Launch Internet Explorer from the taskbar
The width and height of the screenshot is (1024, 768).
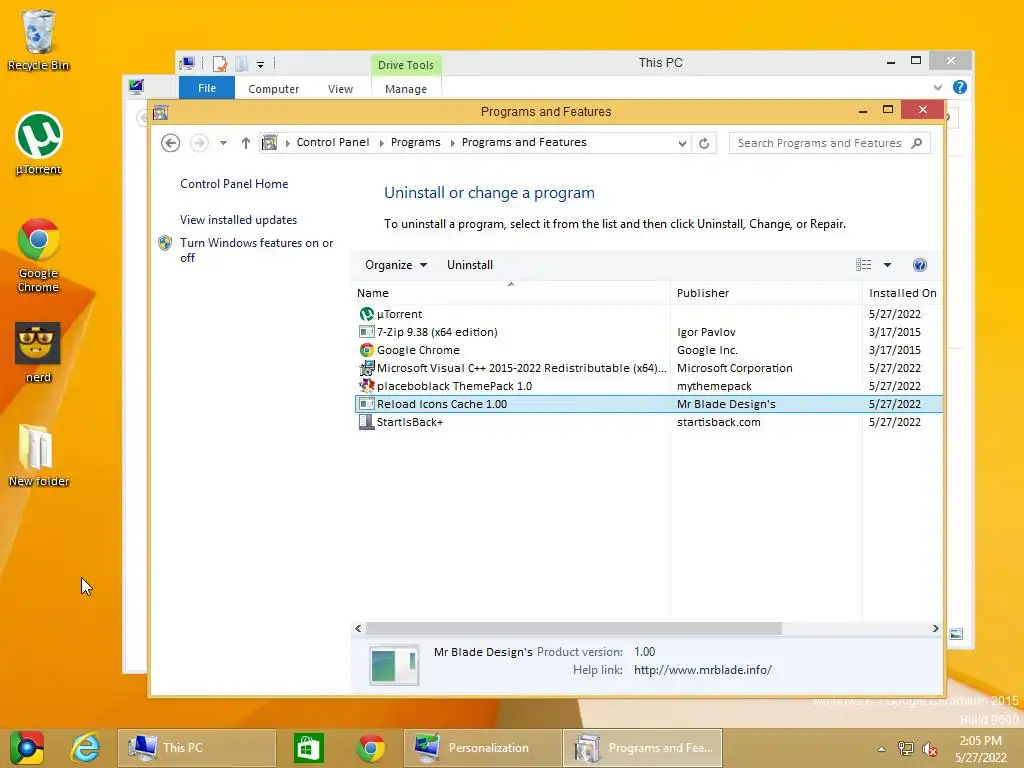(x=85, y=748)
